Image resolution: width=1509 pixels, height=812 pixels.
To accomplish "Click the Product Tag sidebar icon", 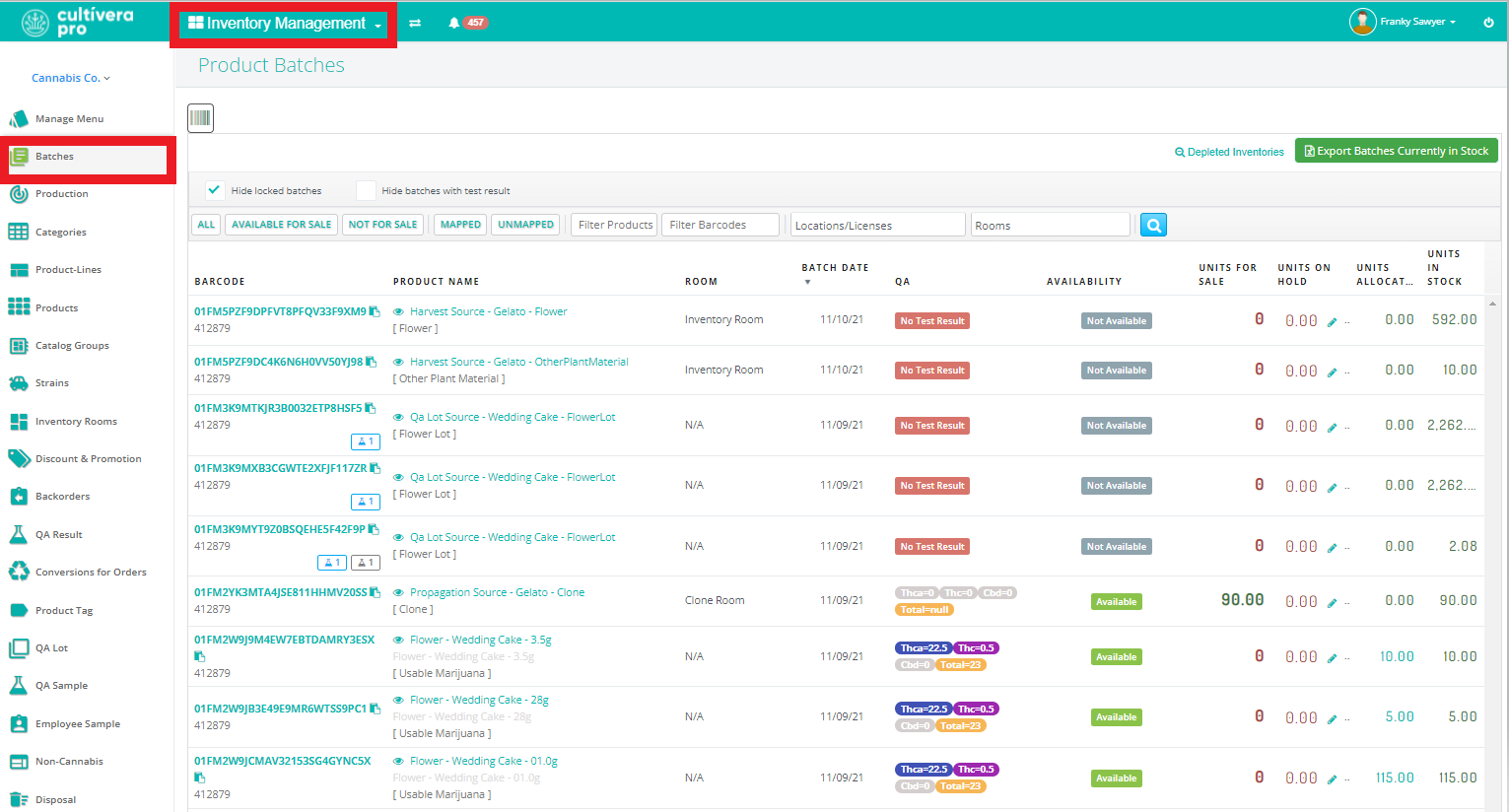I will click(x=18, y=611).
